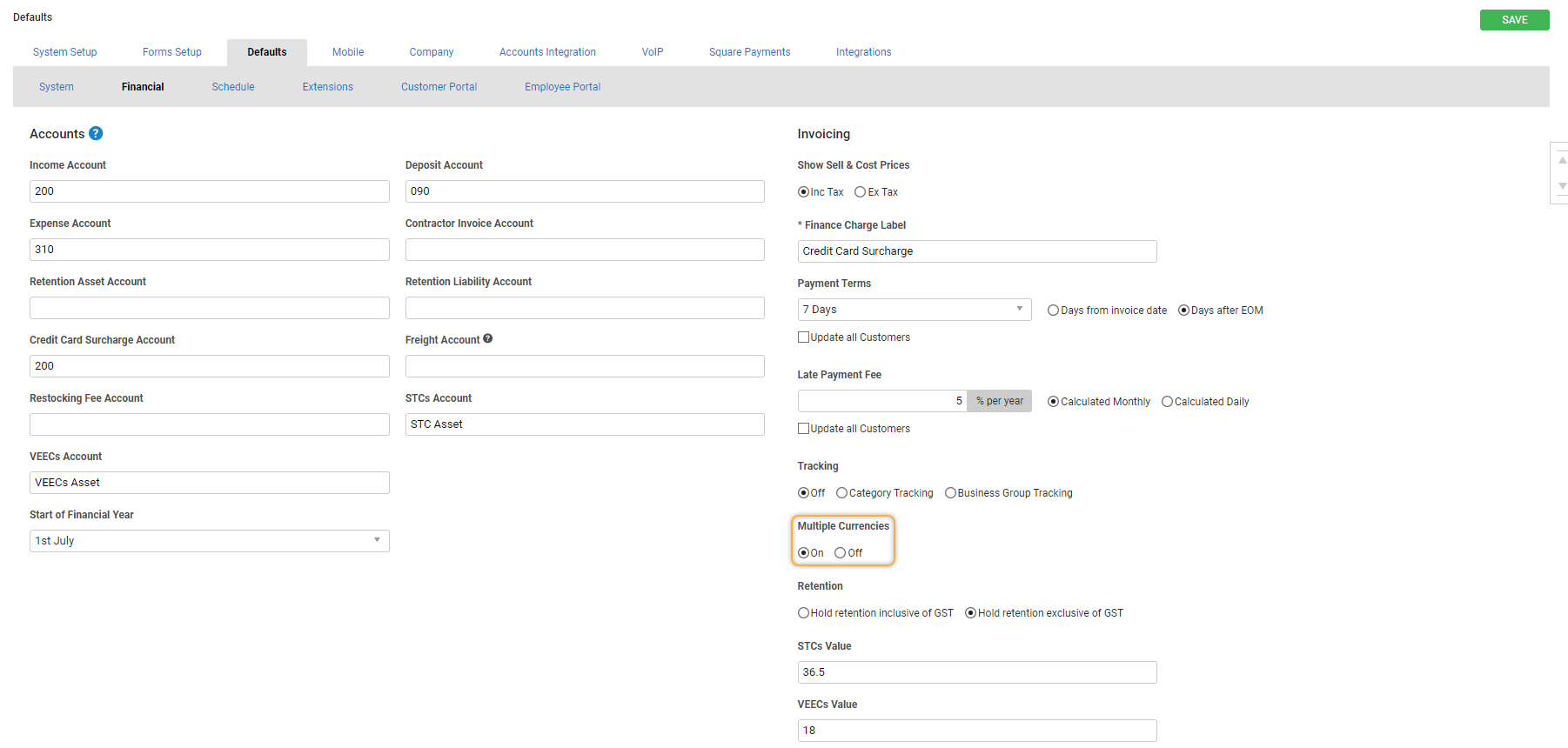This screenshot has width=1568, height=748.
Task: Open Start of Financial Year dropdown
Action: (x=209, y=541)
